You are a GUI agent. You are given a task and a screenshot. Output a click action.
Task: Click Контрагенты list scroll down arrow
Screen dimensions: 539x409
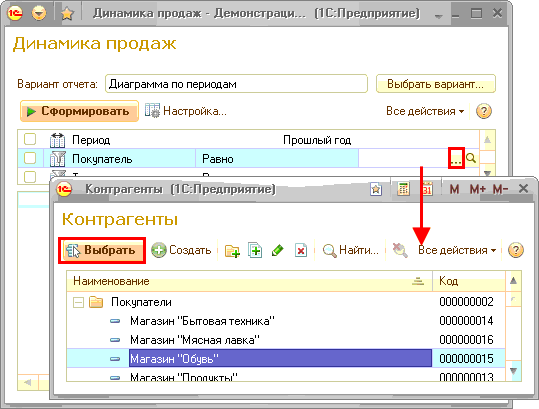coord(513,371)
